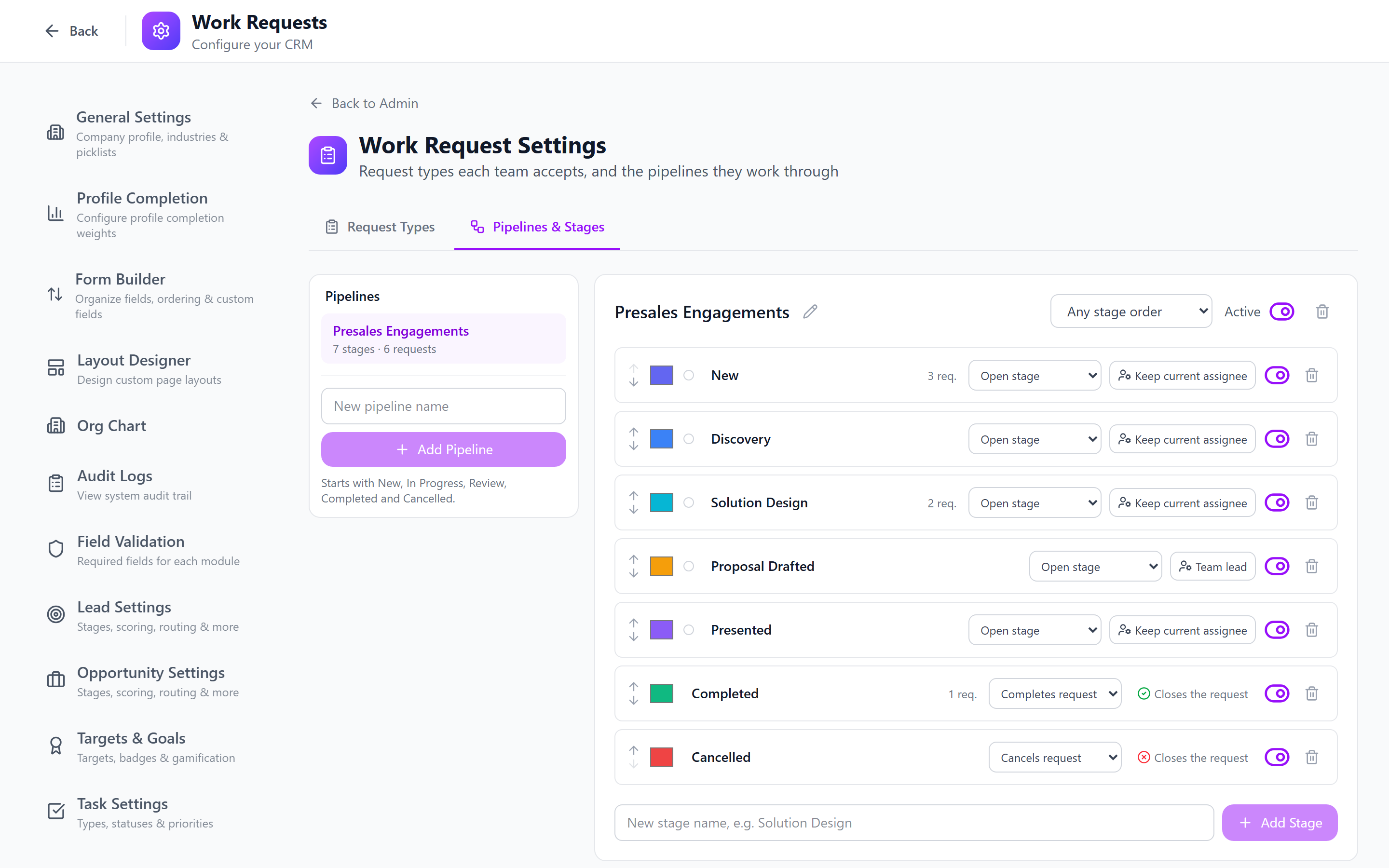Delete the Presented stage trash icon
1389x868 pixels.
(1311, 630)
